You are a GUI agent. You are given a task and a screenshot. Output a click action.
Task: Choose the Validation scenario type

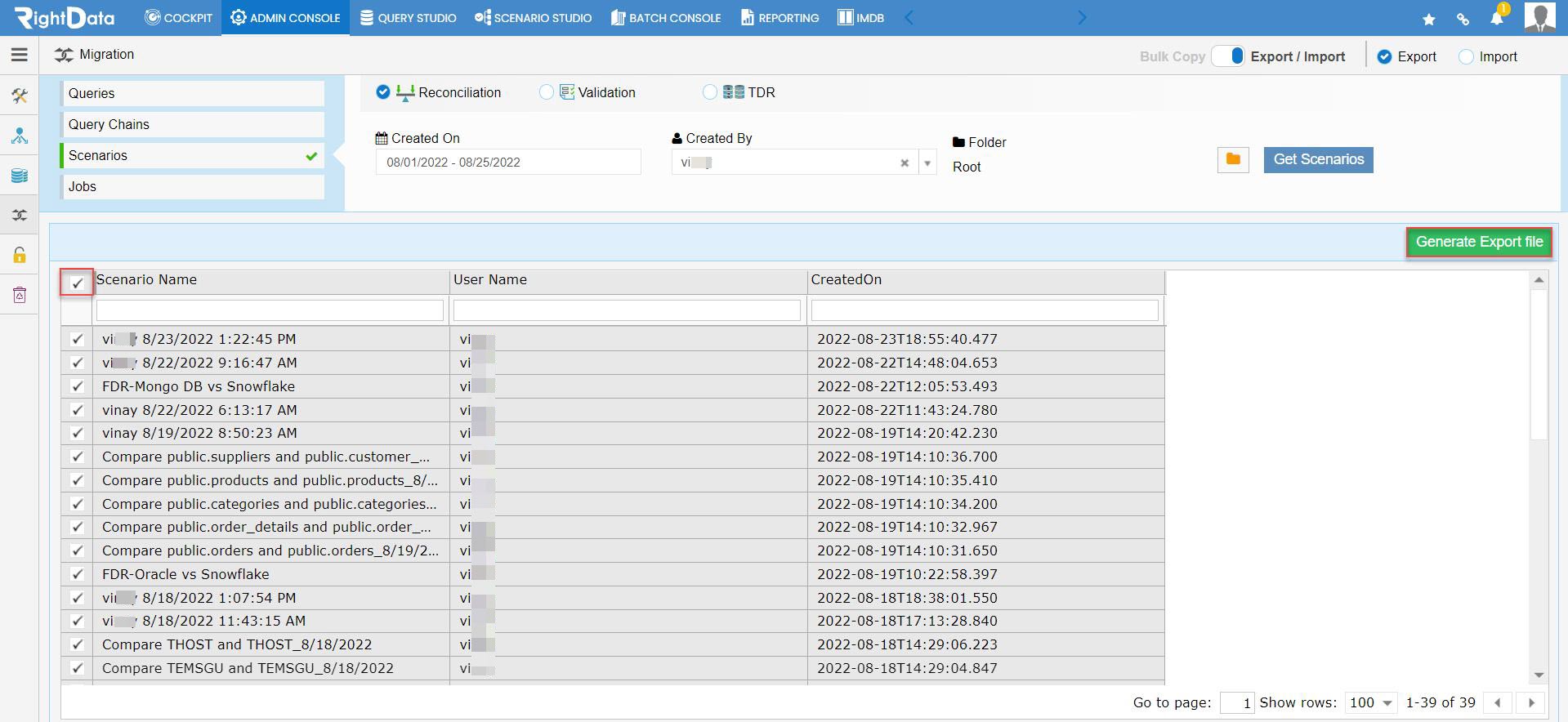(x=547, y=92)
